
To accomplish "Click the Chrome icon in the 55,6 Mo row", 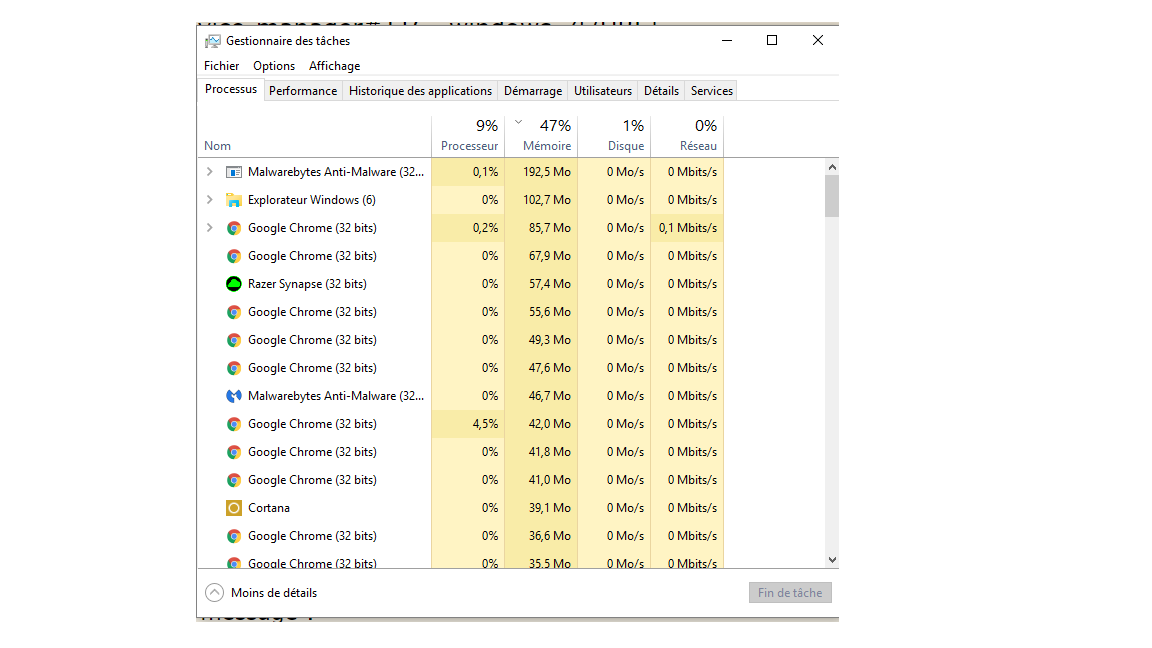I will pos(234,312).
